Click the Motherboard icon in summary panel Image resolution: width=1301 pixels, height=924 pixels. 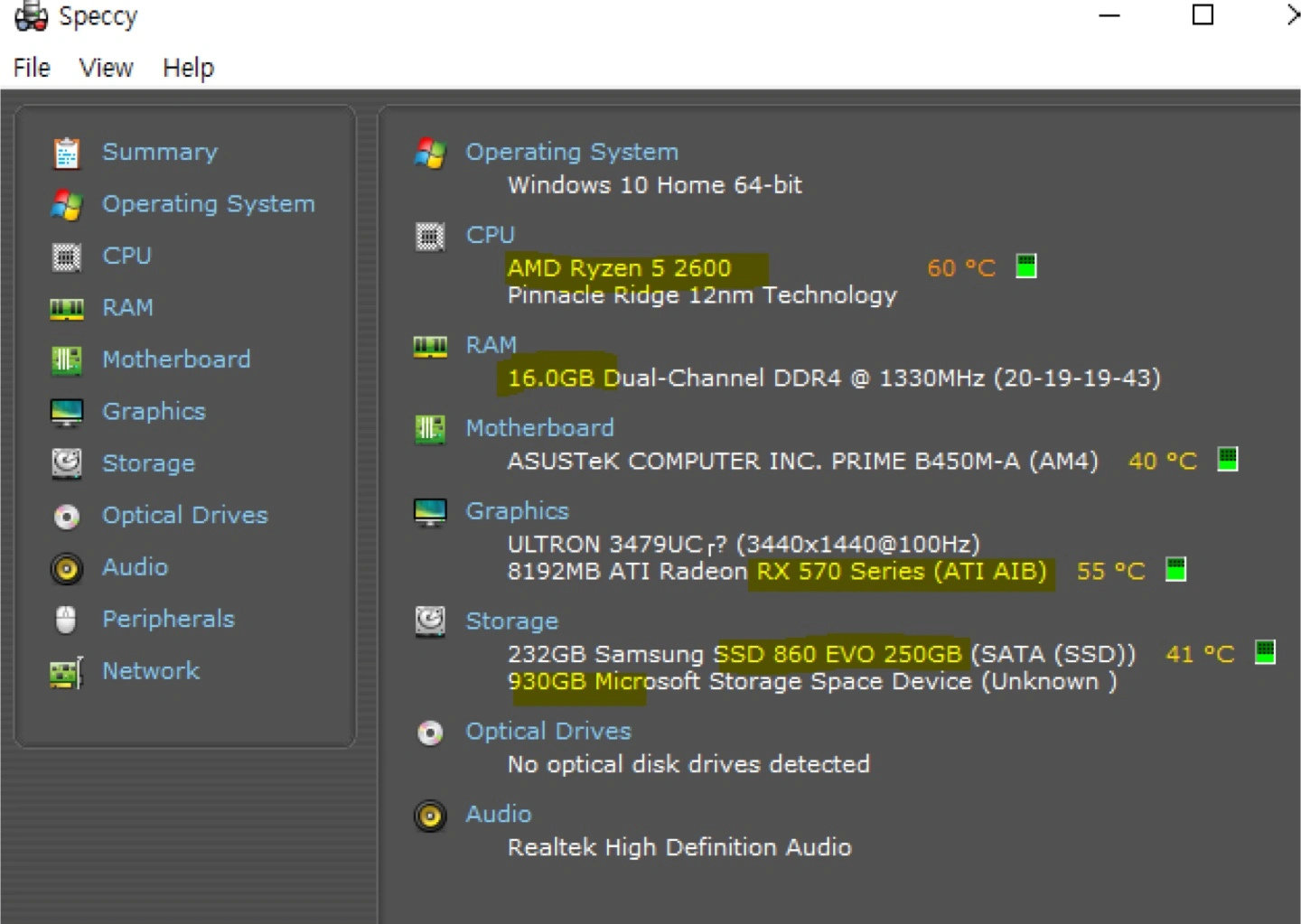(430, 429)
